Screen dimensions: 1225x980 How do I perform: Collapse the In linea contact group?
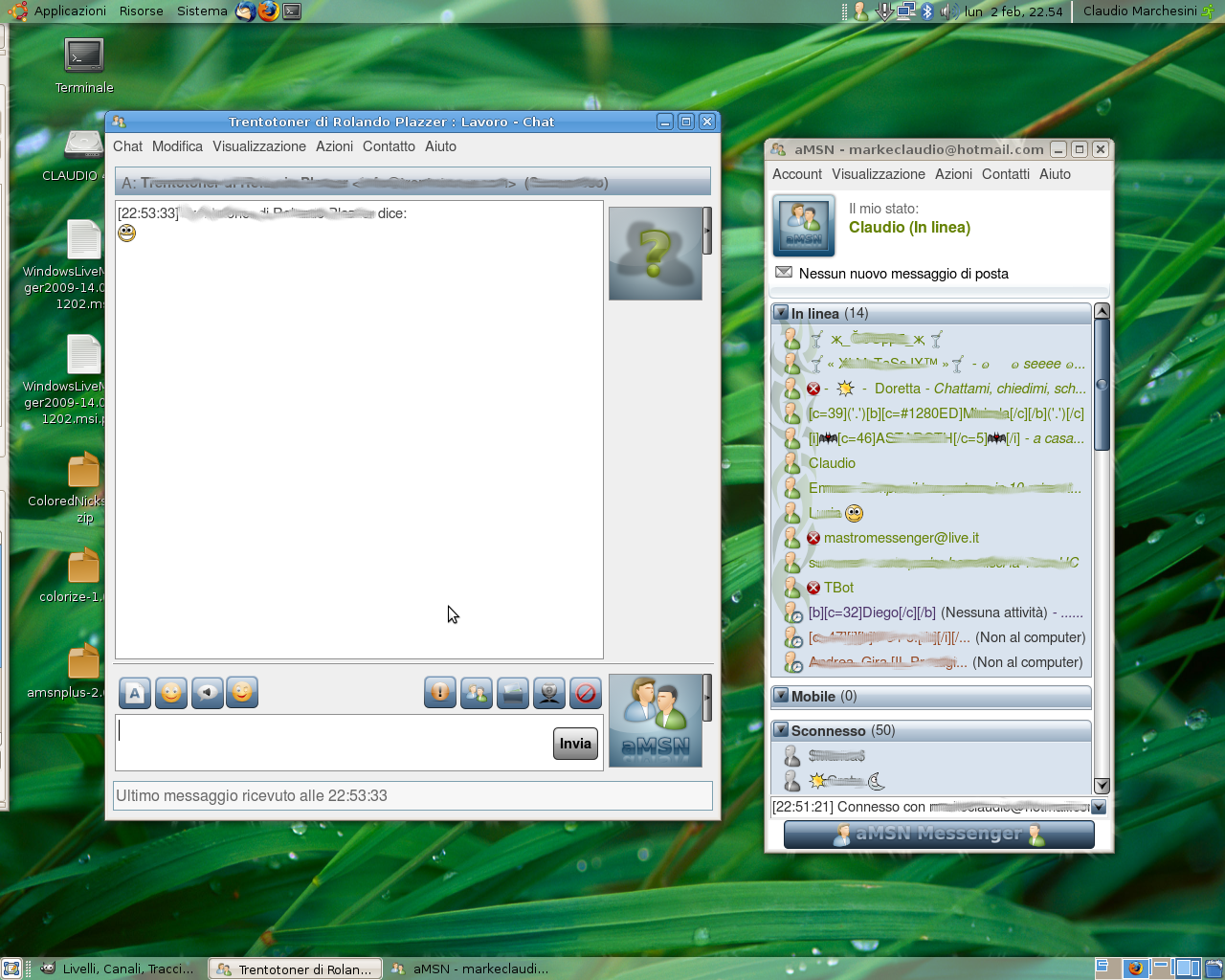point(781,313)
